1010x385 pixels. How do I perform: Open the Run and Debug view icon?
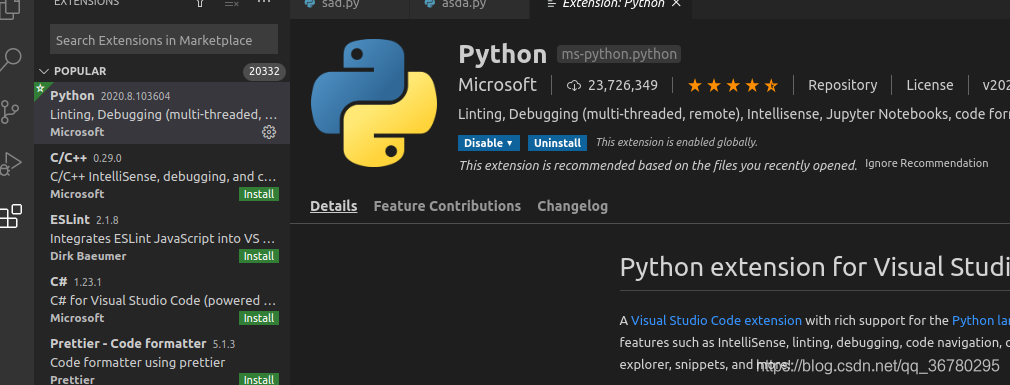tap(11, 164)
